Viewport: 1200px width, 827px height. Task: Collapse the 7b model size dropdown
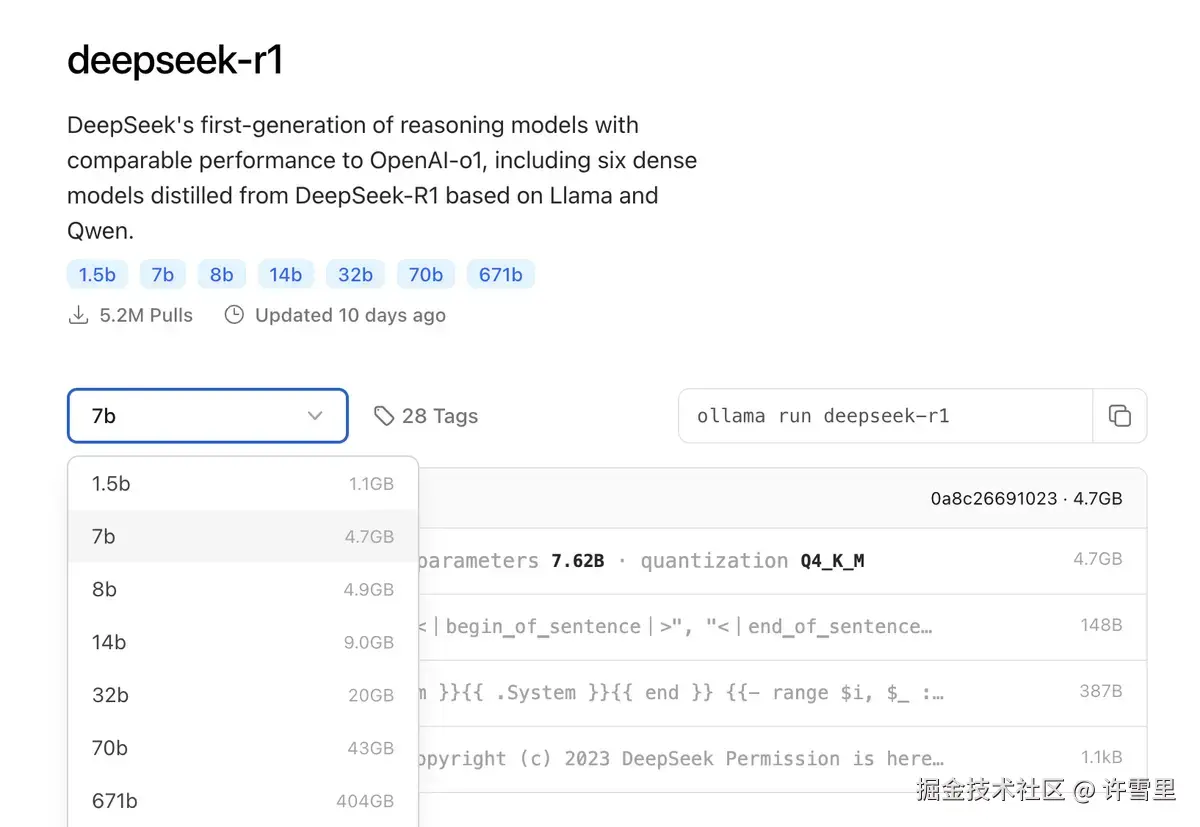coord(208,416)
